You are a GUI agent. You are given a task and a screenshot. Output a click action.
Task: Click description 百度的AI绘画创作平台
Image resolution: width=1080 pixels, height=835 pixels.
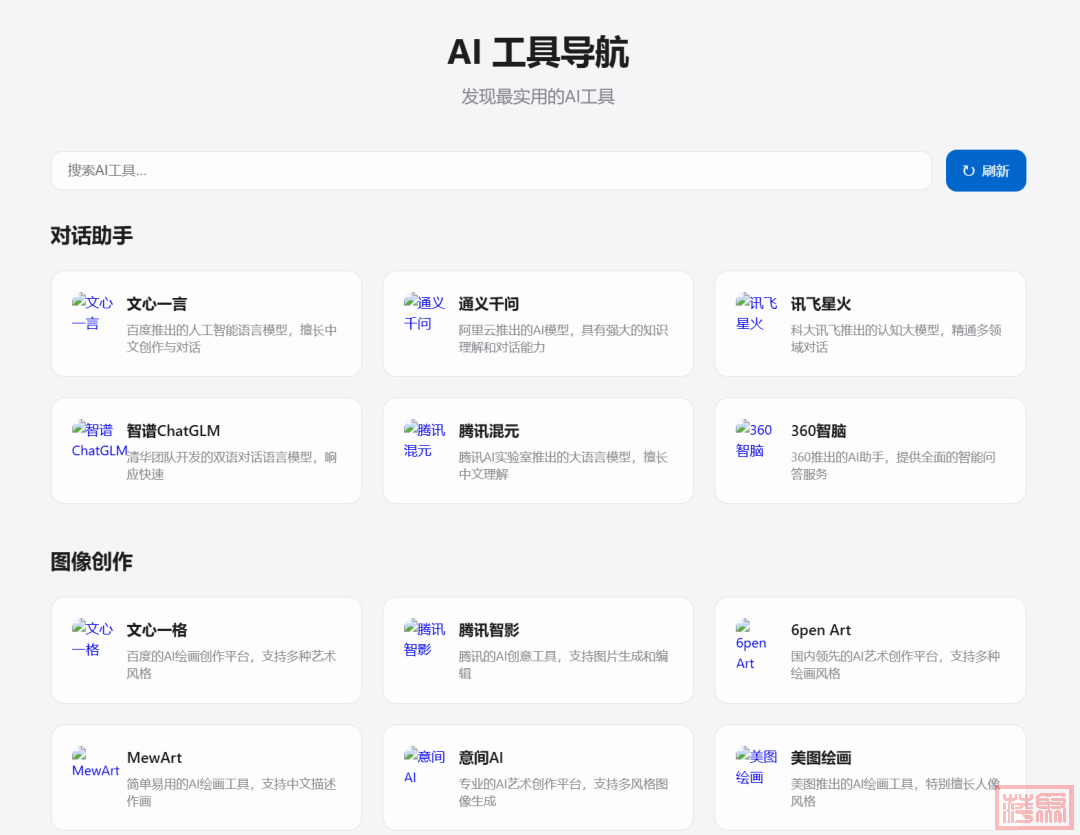click(x=231, y=664)
